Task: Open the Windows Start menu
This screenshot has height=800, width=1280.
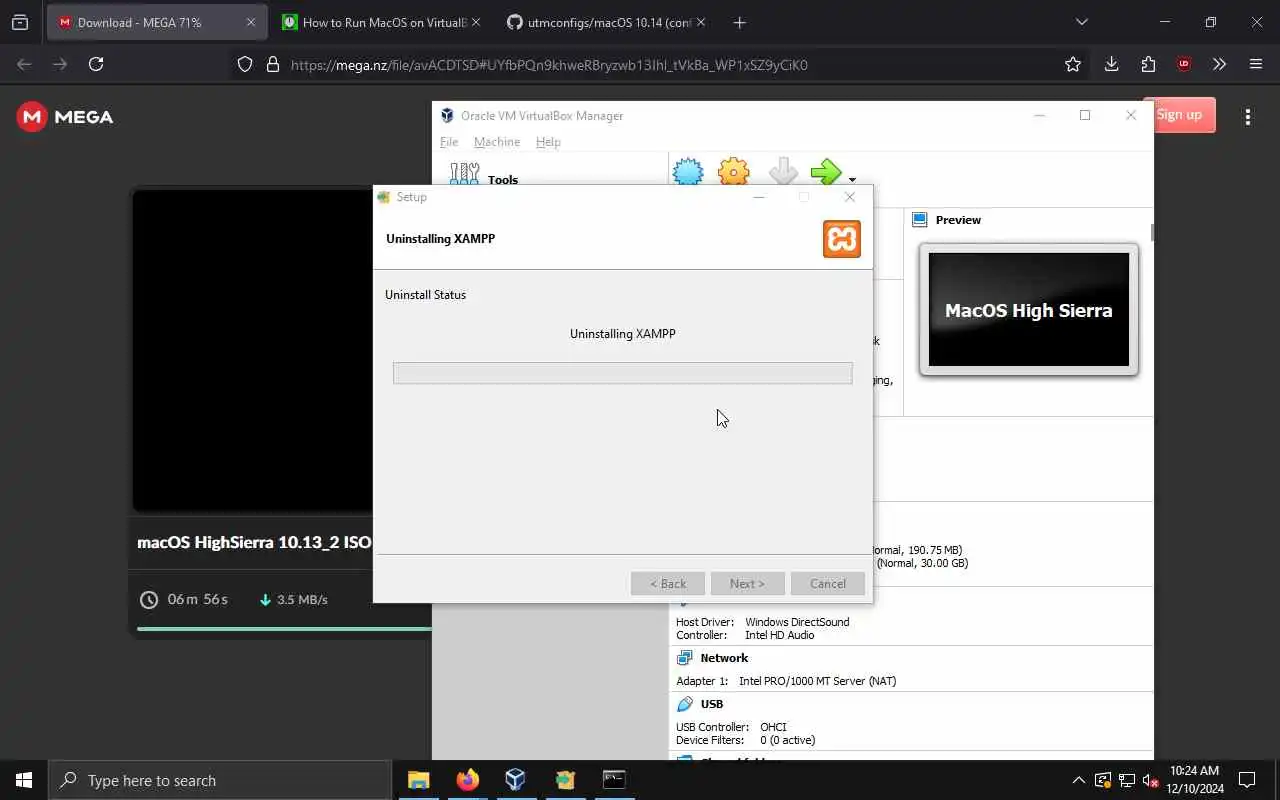Action: click(24, 780)
